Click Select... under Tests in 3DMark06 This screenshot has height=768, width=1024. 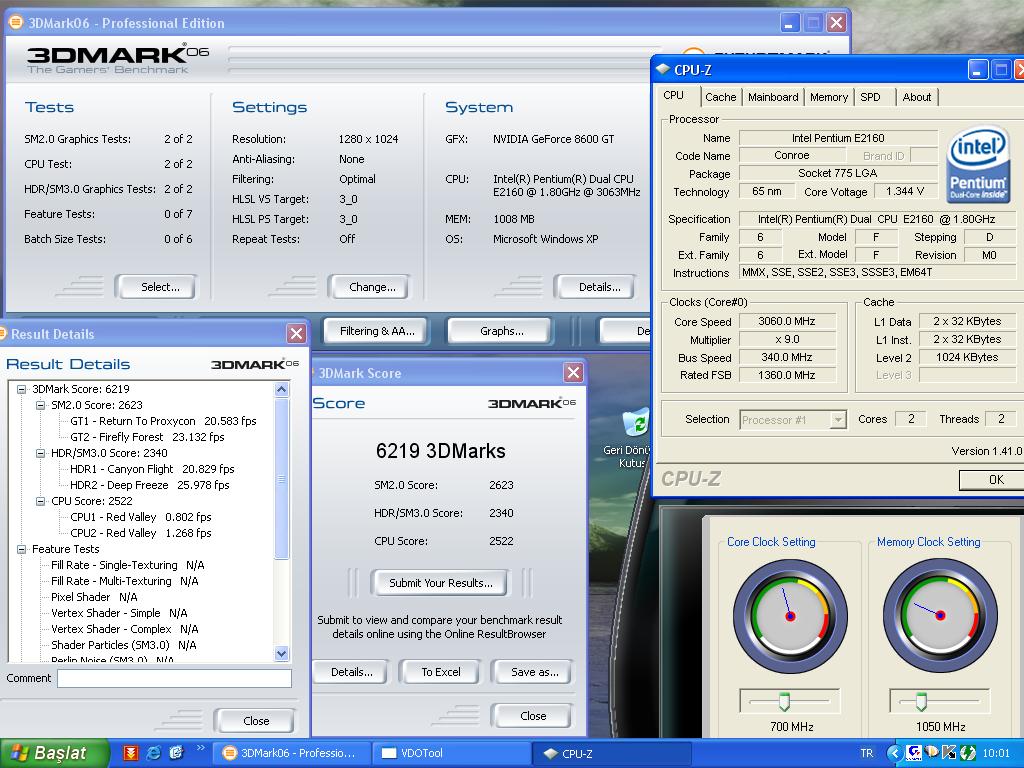coord(155,287)
